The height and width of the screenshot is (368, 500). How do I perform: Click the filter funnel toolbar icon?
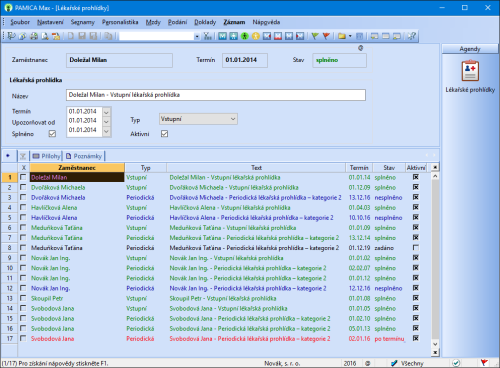[207, 36]
